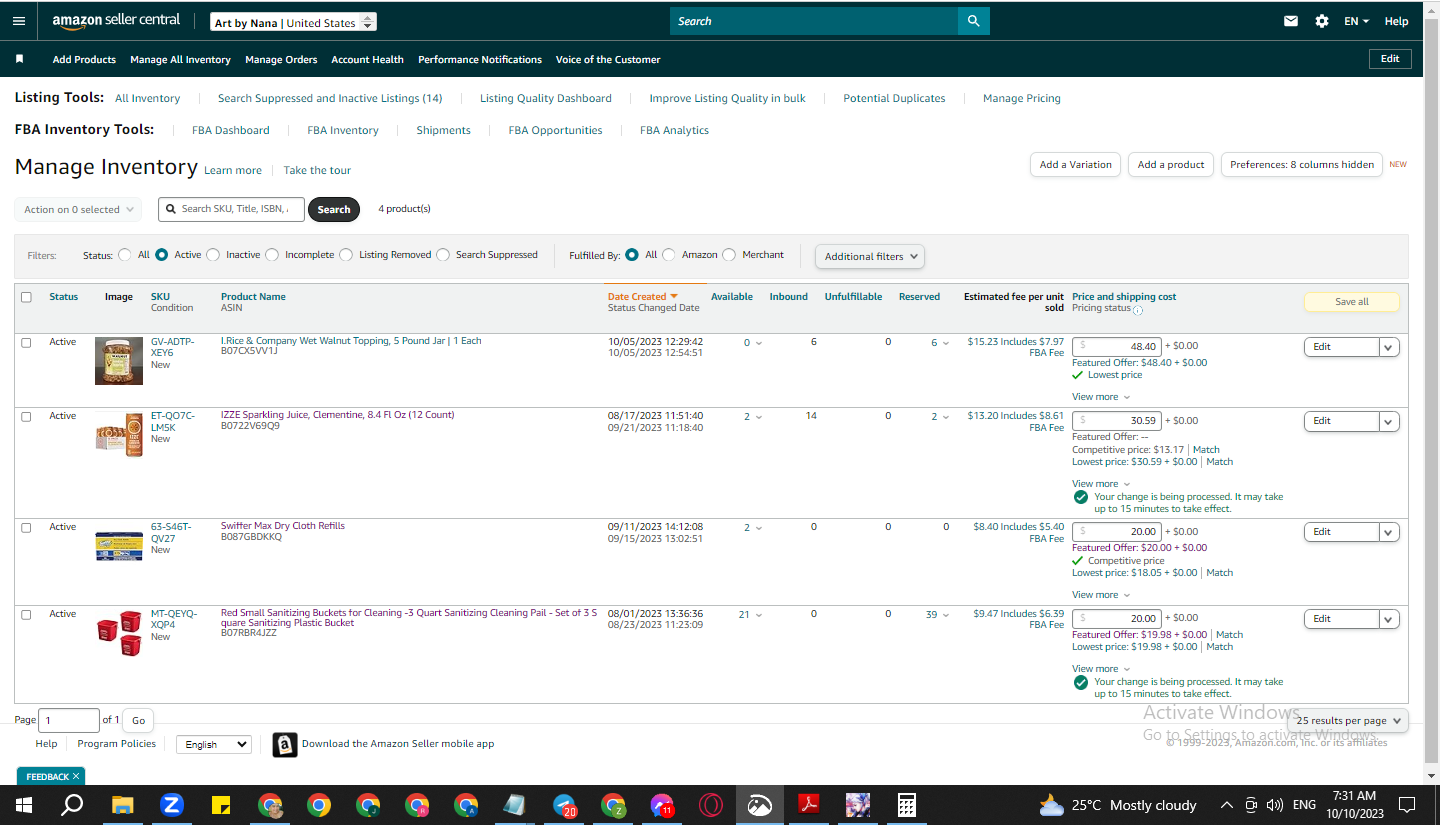
Task: Open Manage Orders menu item
Action: click(x=281, y=59)
